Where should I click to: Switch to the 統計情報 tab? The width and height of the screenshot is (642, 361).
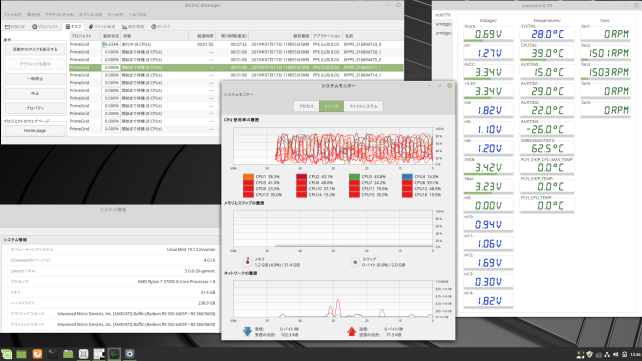(x=133, y=27)
